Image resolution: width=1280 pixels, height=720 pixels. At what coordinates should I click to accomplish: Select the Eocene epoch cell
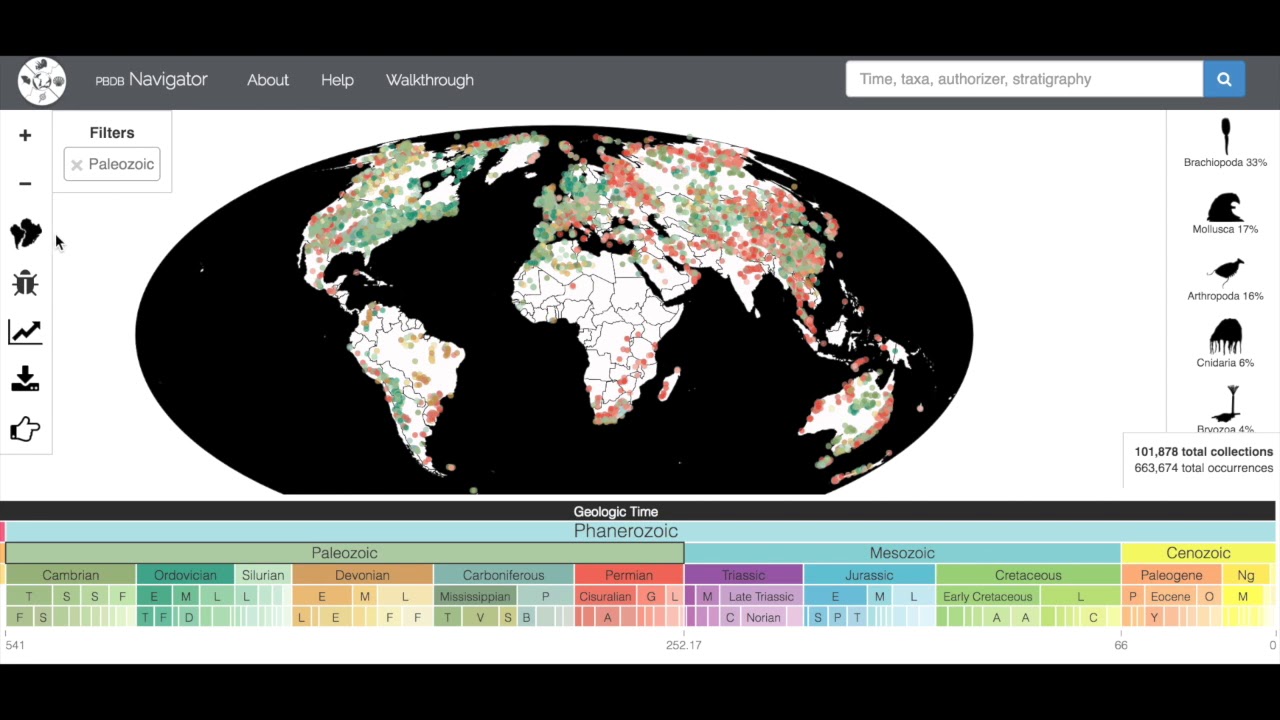[1170, 597]
